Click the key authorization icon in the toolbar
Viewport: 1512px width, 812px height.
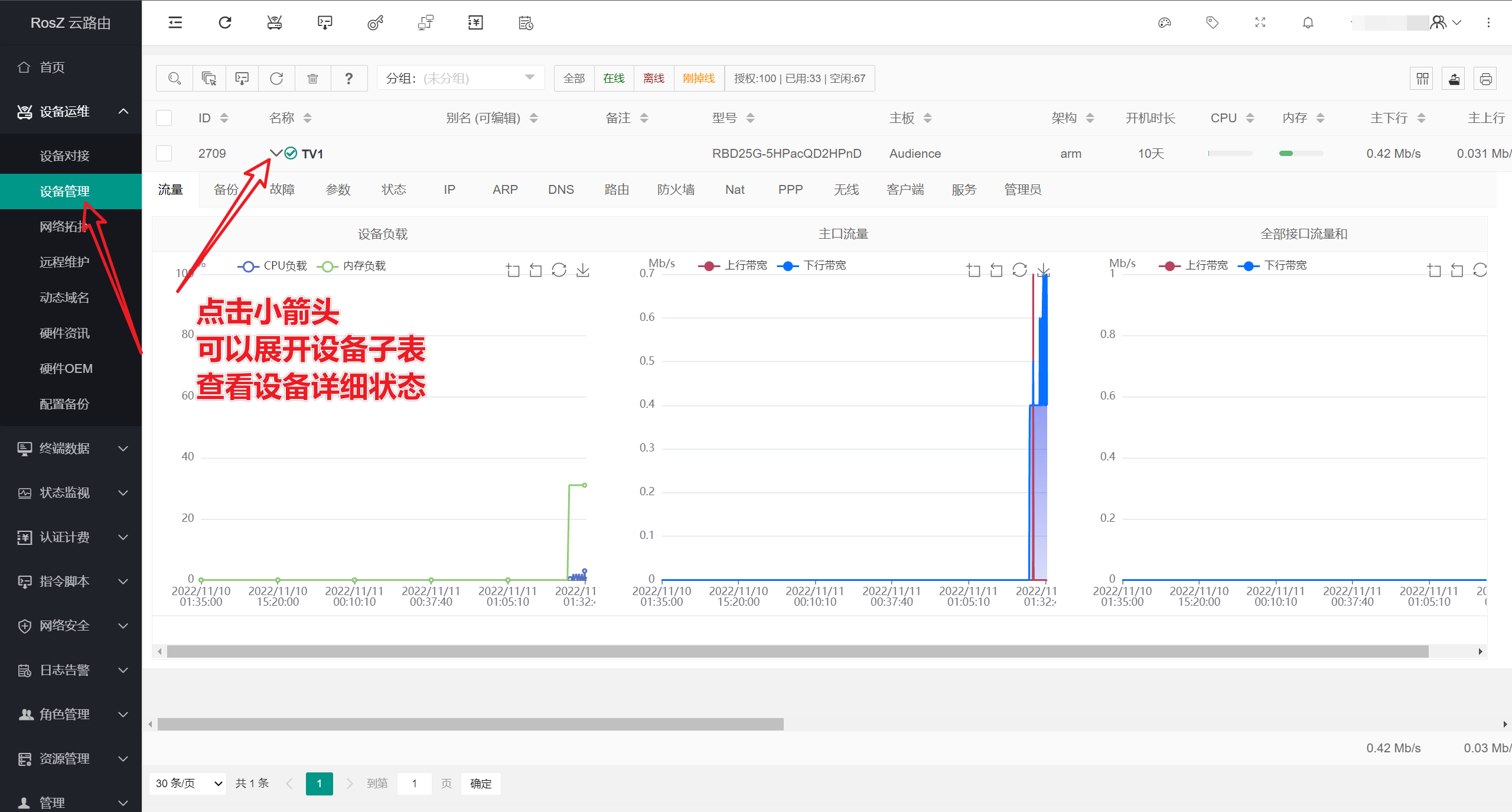click(375, 22)
